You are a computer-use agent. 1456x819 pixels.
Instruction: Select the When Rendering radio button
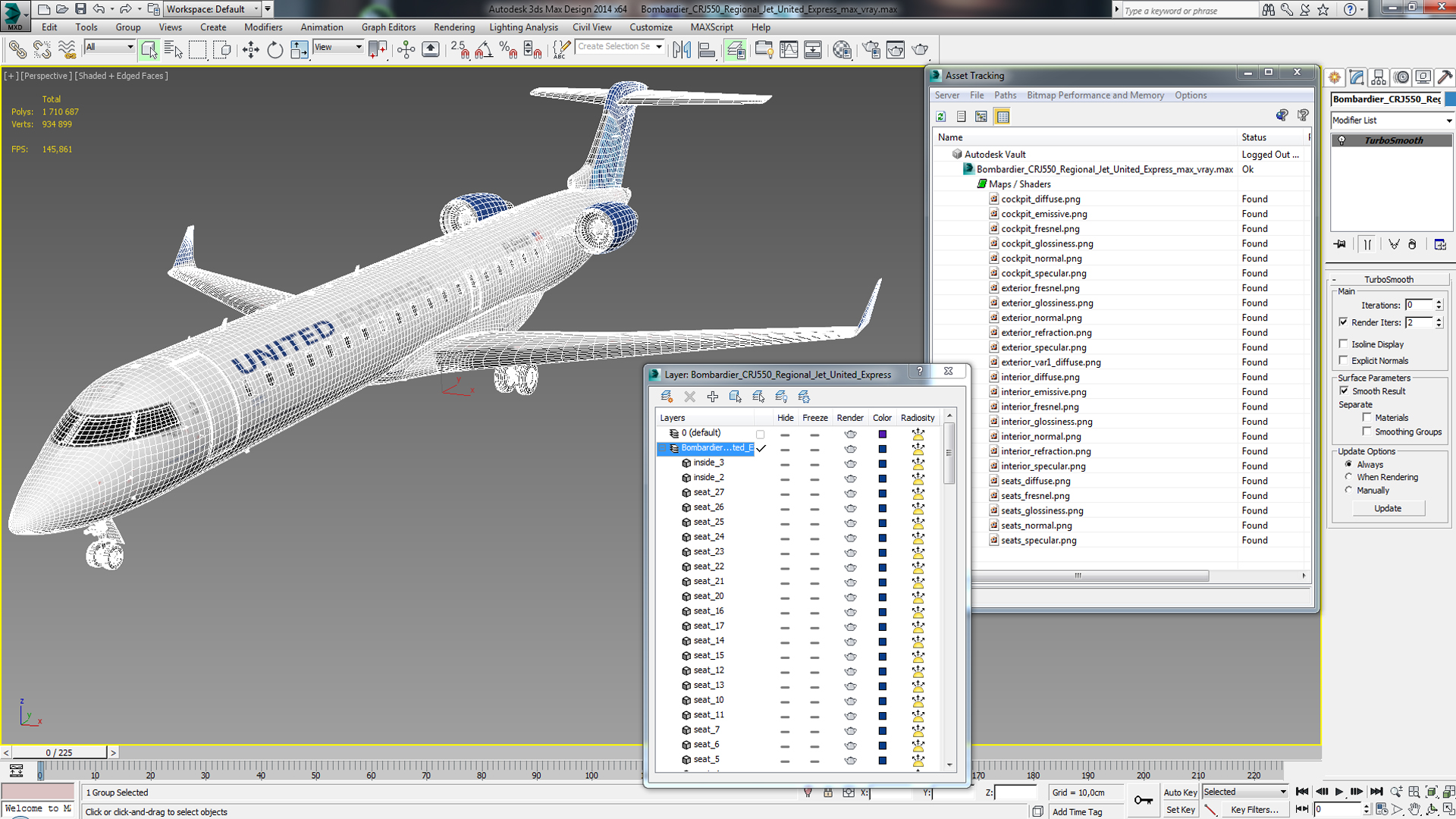1348,478
